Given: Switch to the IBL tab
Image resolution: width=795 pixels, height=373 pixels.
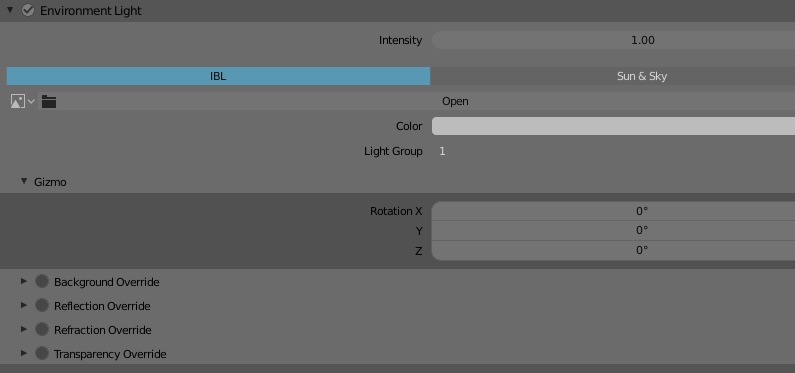Looking at the screenshot, I should tap(218, 76).
